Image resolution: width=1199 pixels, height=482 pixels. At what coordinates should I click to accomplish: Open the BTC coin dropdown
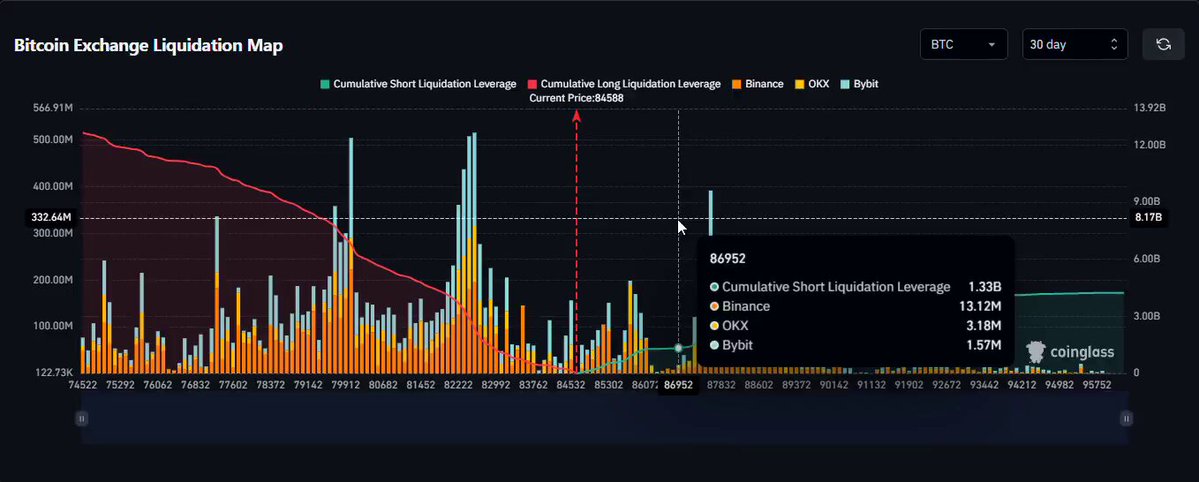pos(963,44)
